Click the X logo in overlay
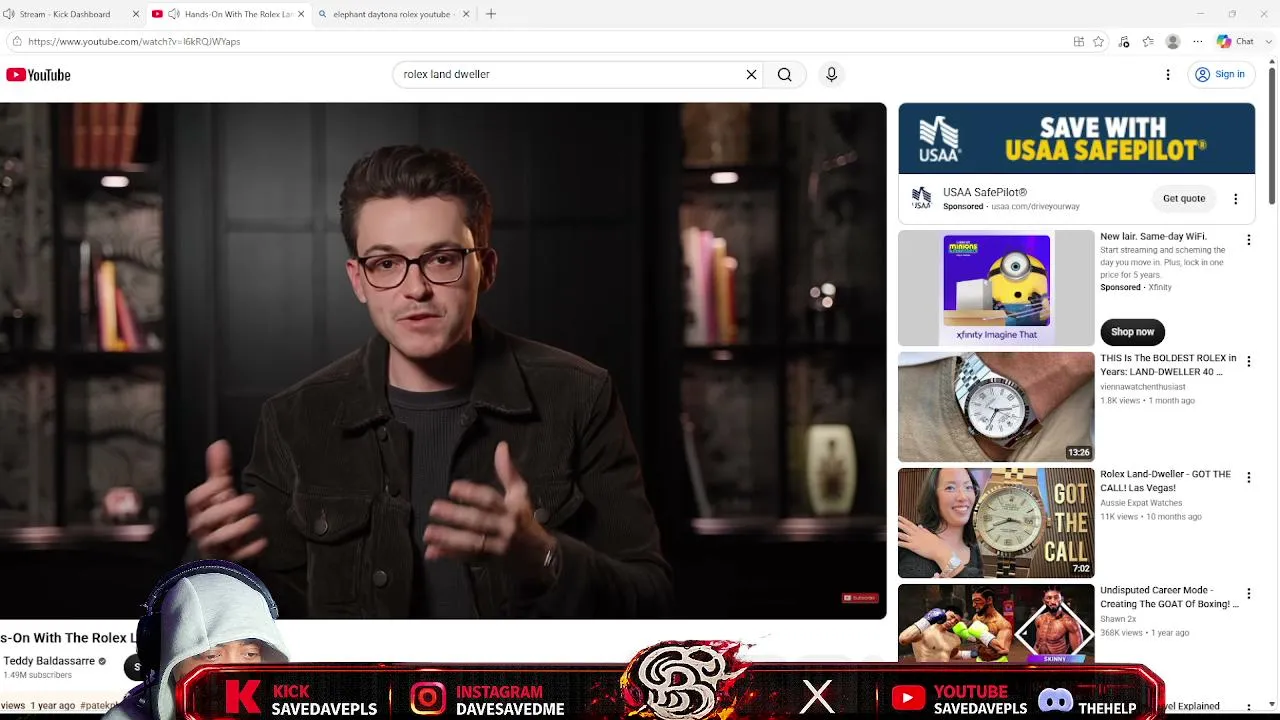 [817, 697]
